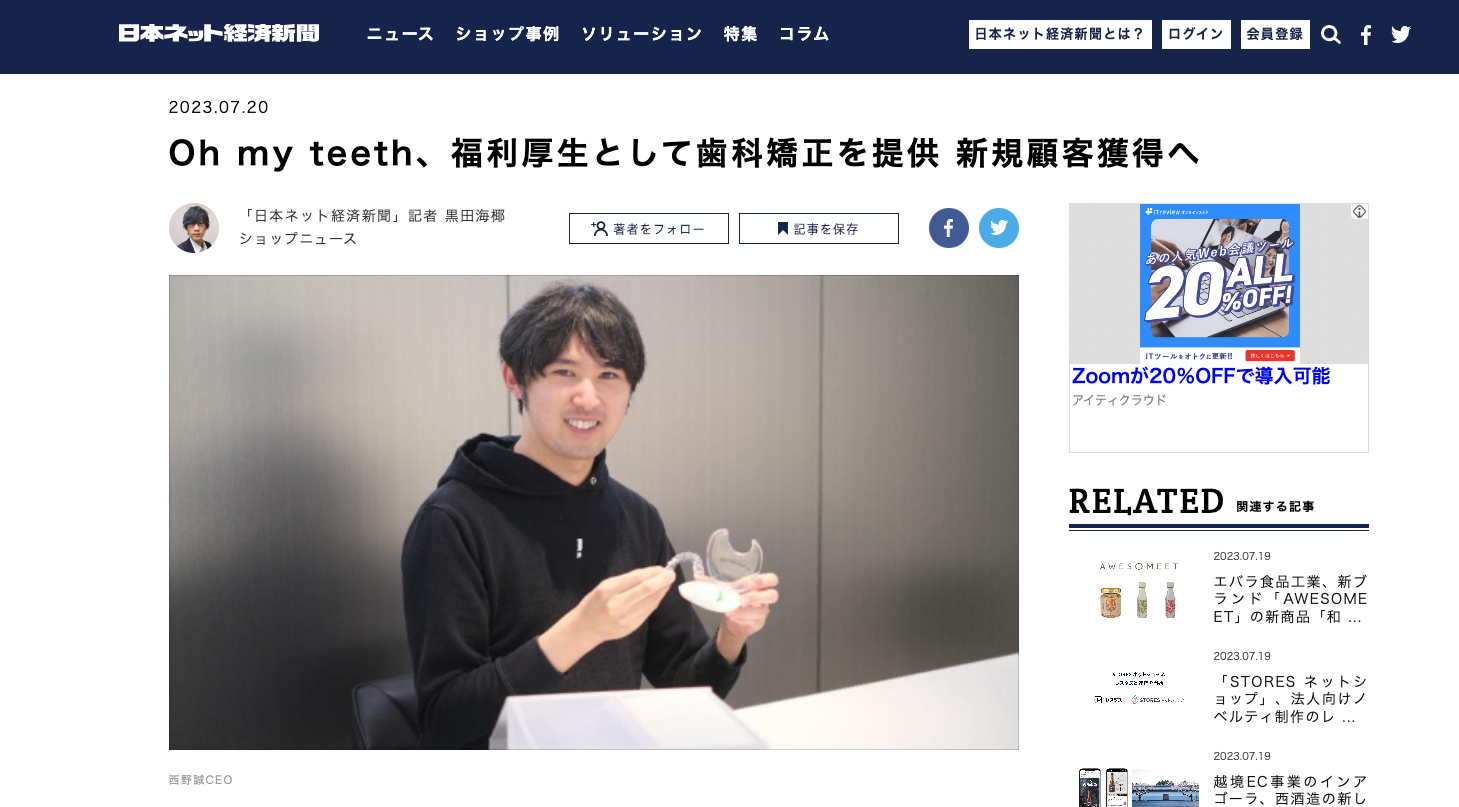This screenshot has width=1459, height=807.
Task: Open the ショップ事例 menu item
Action: pos(507,34)
